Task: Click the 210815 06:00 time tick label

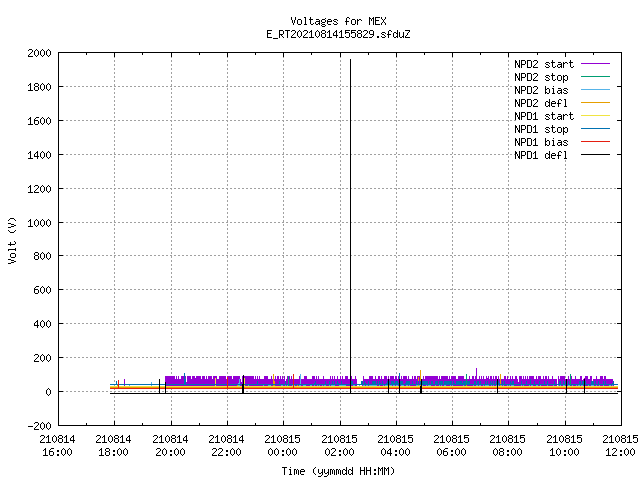Action: coord(451,446)
